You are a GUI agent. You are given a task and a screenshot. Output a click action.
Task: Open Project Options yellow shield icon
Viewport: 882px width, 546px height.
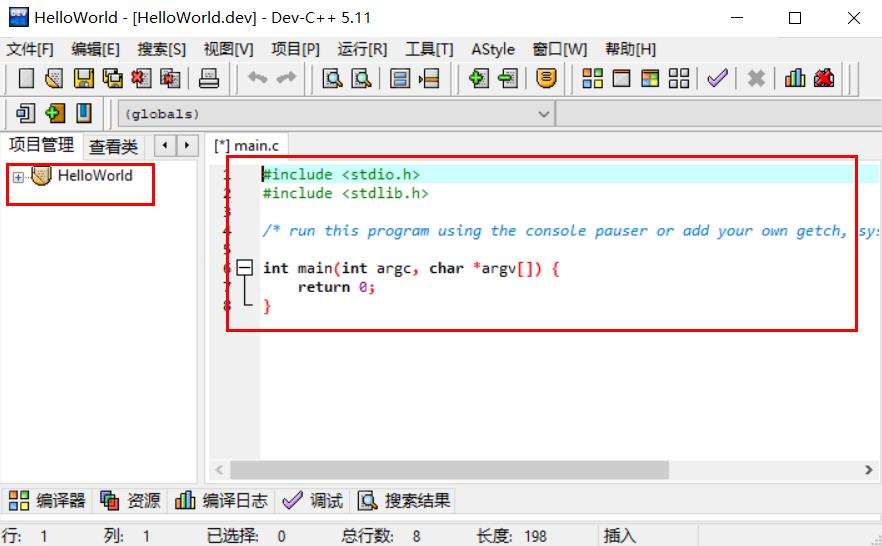click(546, 78)
